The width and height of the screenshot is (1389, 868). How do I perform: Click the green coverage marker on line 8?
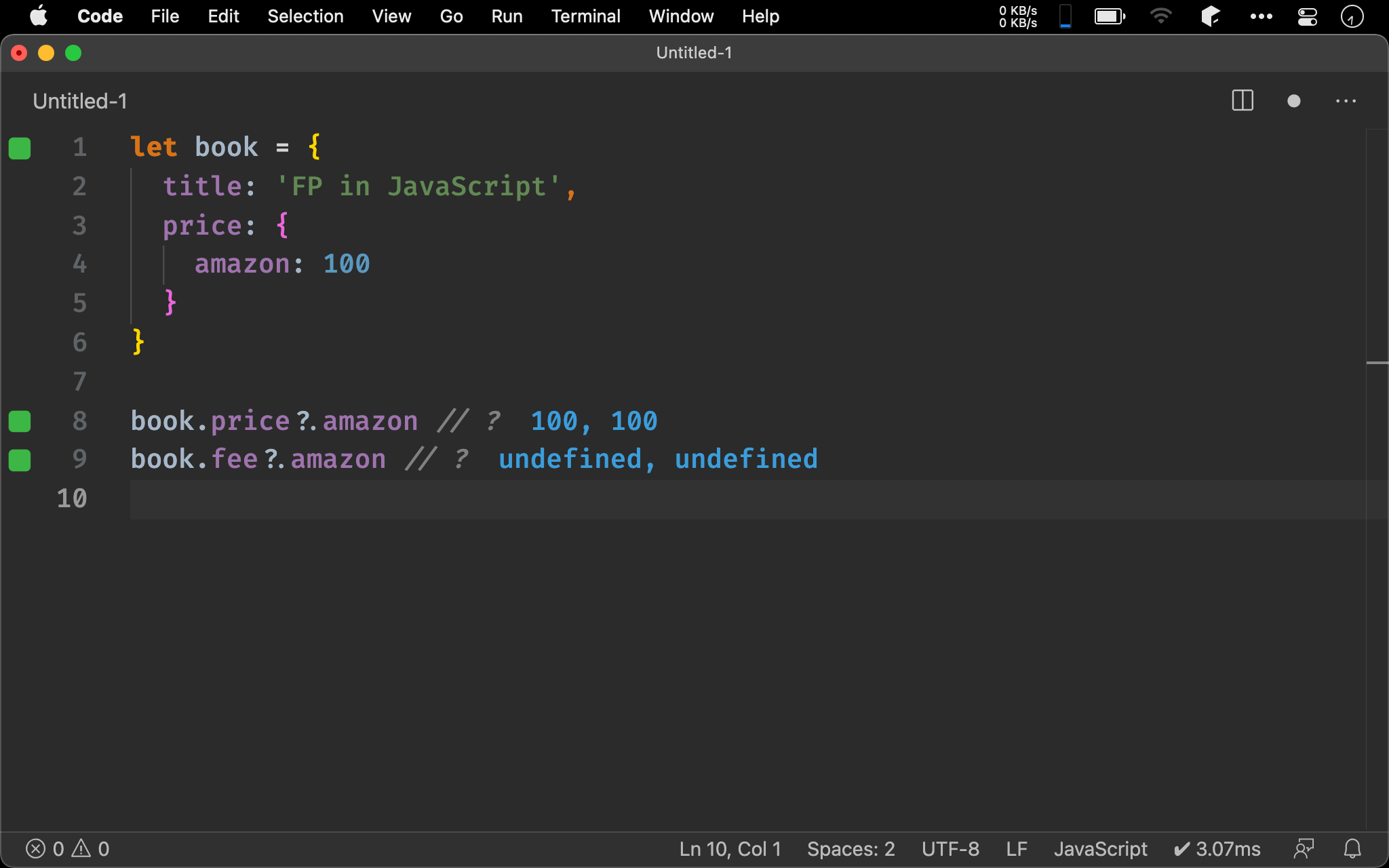pyautogui.click(x=20, y=421)
